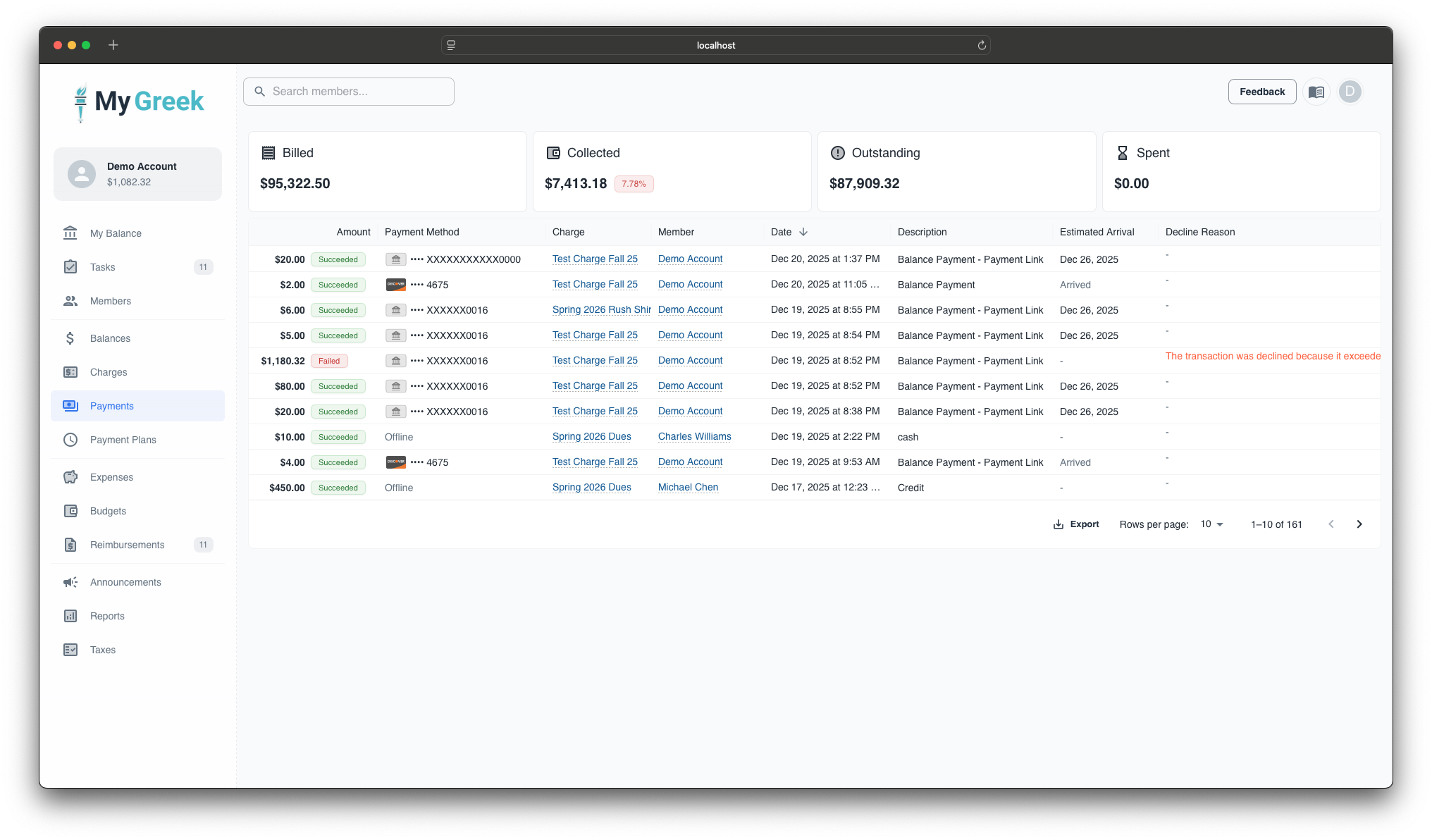This screenshot has height=840, width=1432.
Task: Click the Export button
Action: click(1076, 524)
